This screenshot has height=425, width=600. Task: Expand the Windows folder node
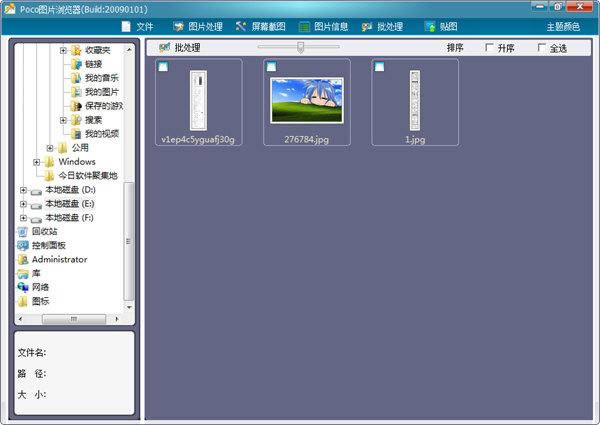coord(37,161)
